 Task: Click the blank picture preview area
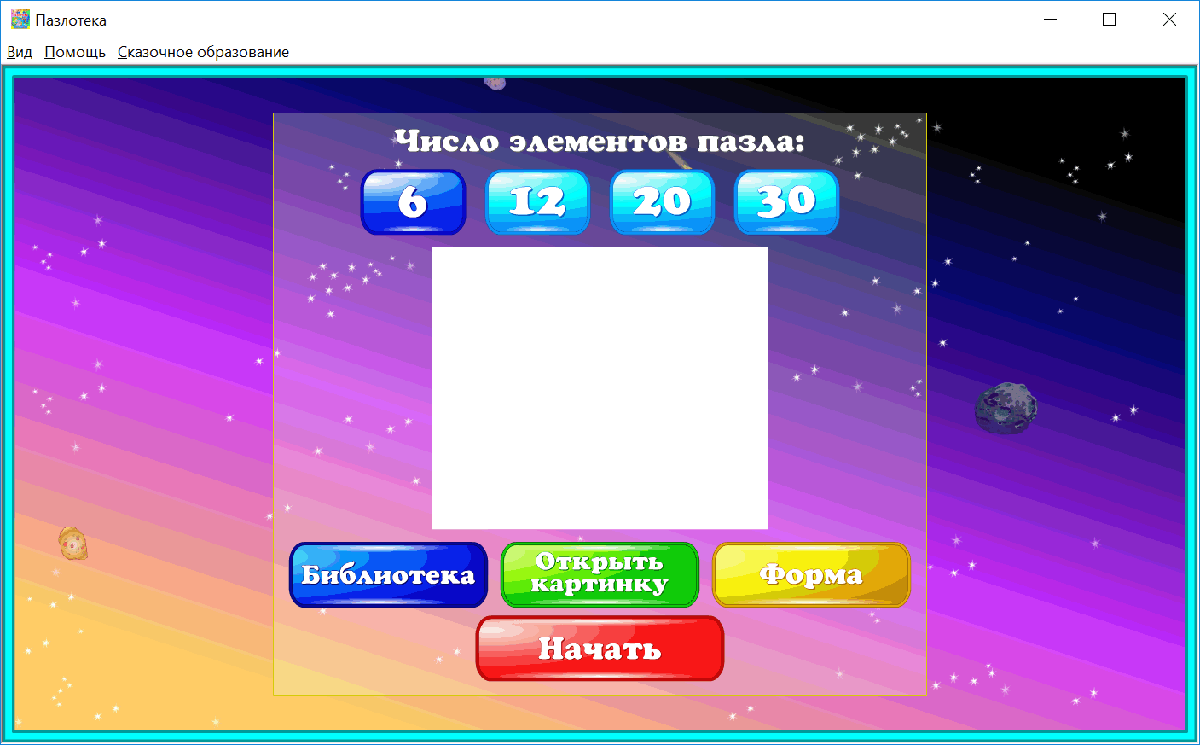coord(599,385)
